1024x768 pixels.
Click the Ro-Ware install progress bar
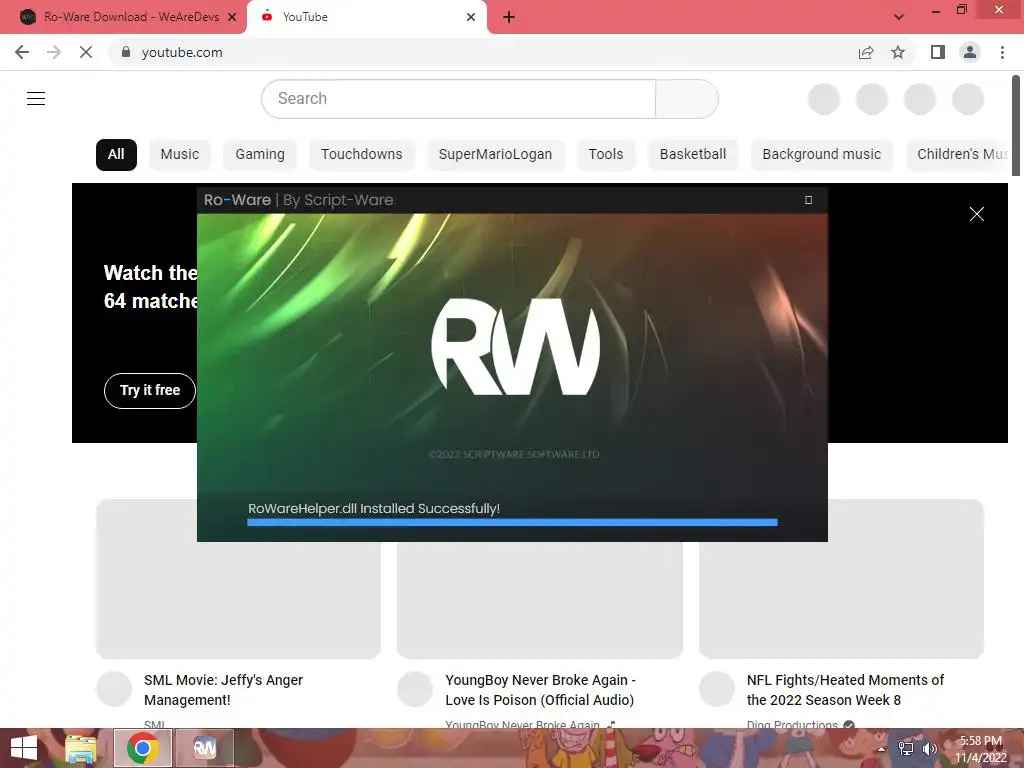(x=513, y=522)
